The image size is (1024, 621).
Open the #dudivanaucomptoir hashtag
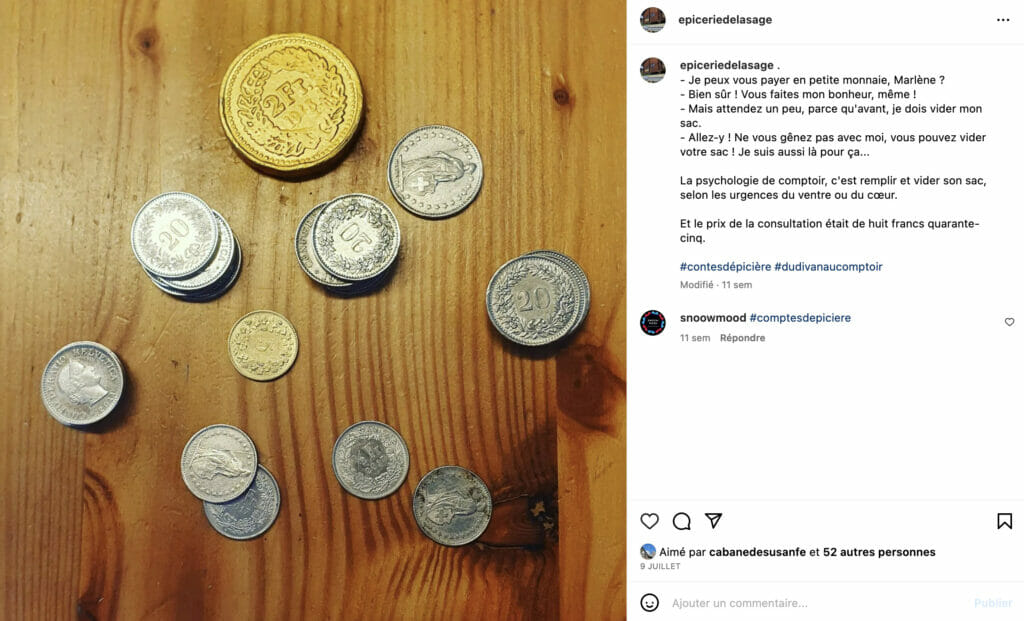pyautogui.click(x=828, y=266)
